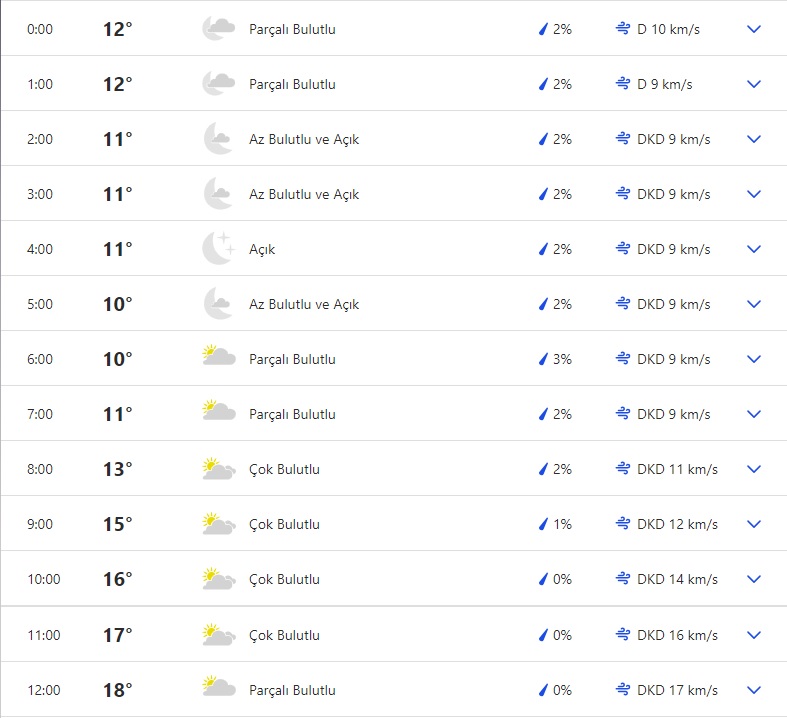787x718 pixels.
Task: Click the sun cloud icon at 6:00
Action: pos(218,359)
